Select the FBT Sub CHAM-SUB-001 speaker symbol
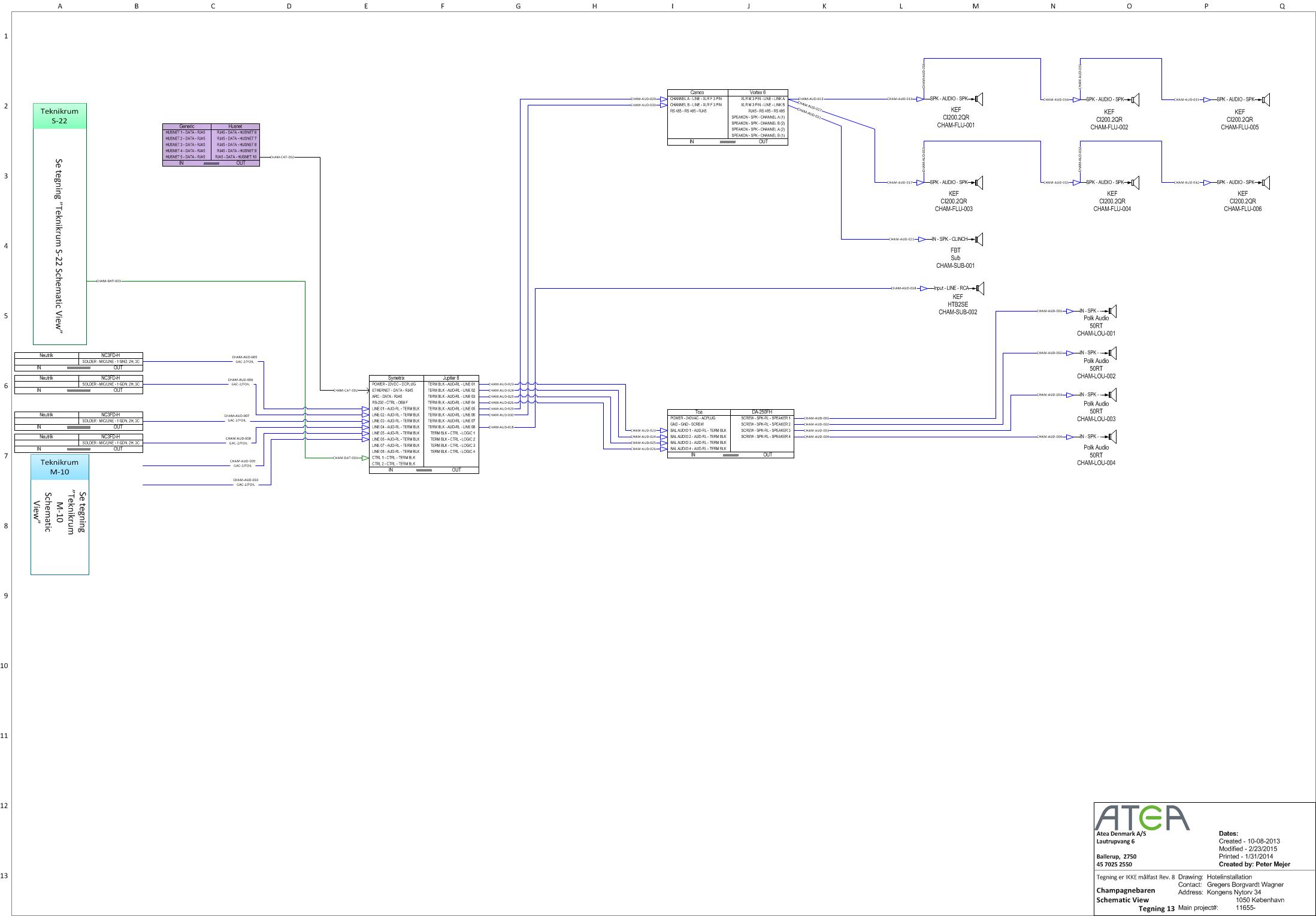Image resolution: width=1316 pixels, height=916 pixels. 979,239
